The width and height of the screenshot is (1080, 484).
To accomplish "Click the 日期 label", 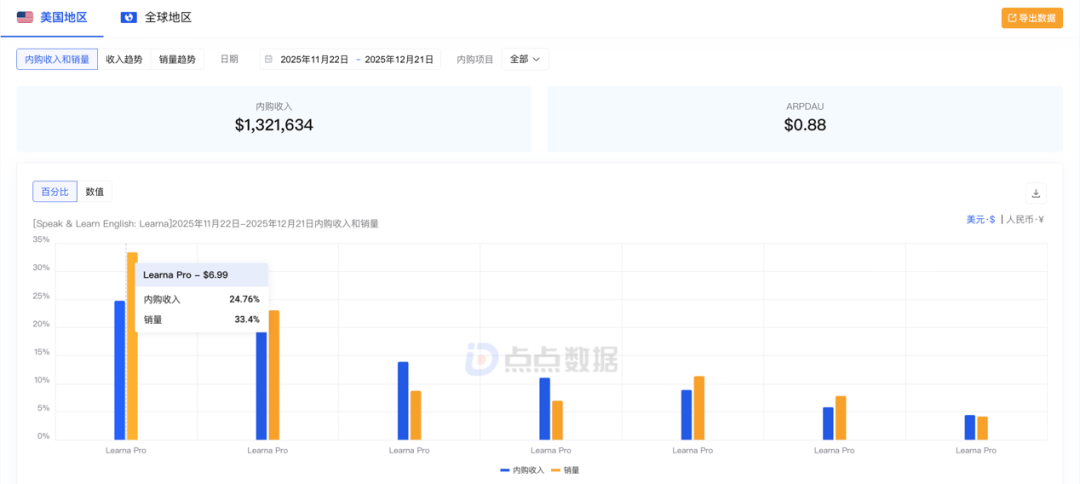I will tap(229, 59).
